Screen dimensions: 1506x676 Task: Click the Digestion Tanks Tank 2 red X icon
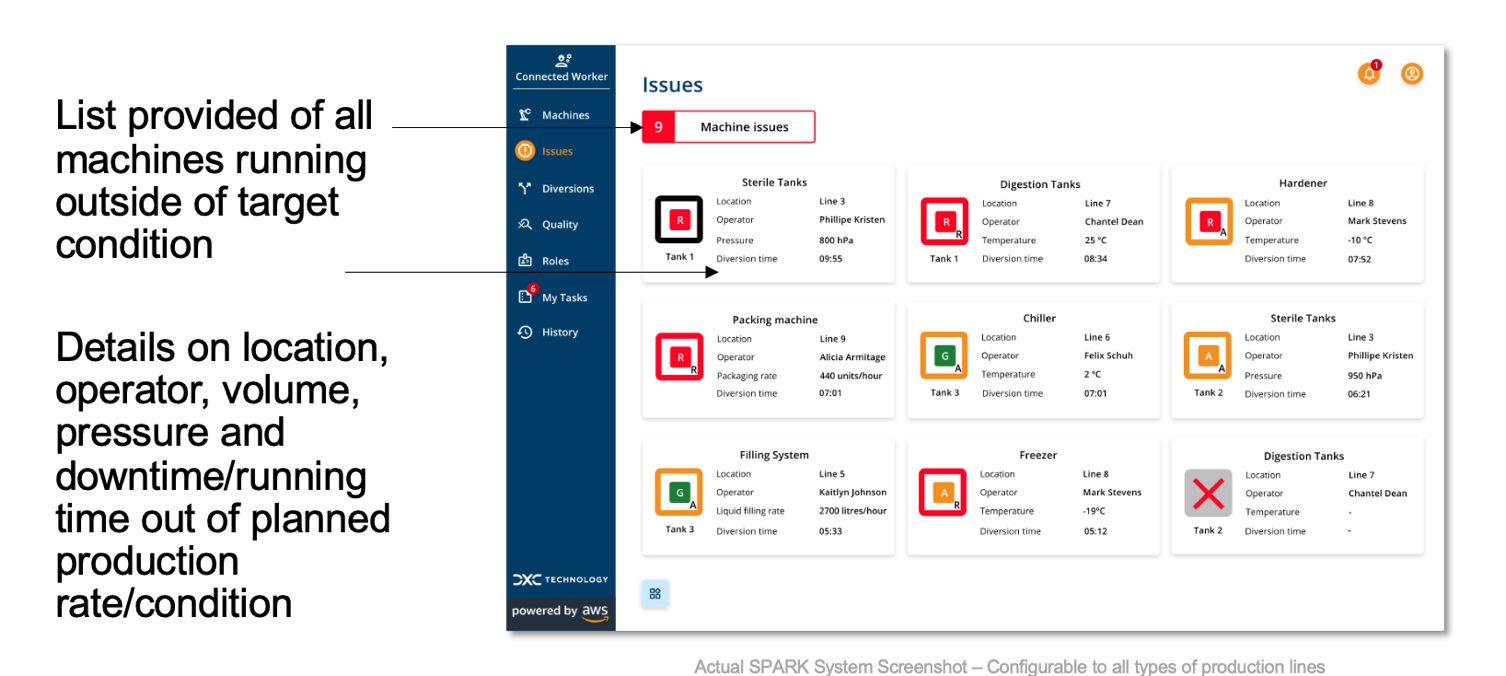pos(1208,493)
